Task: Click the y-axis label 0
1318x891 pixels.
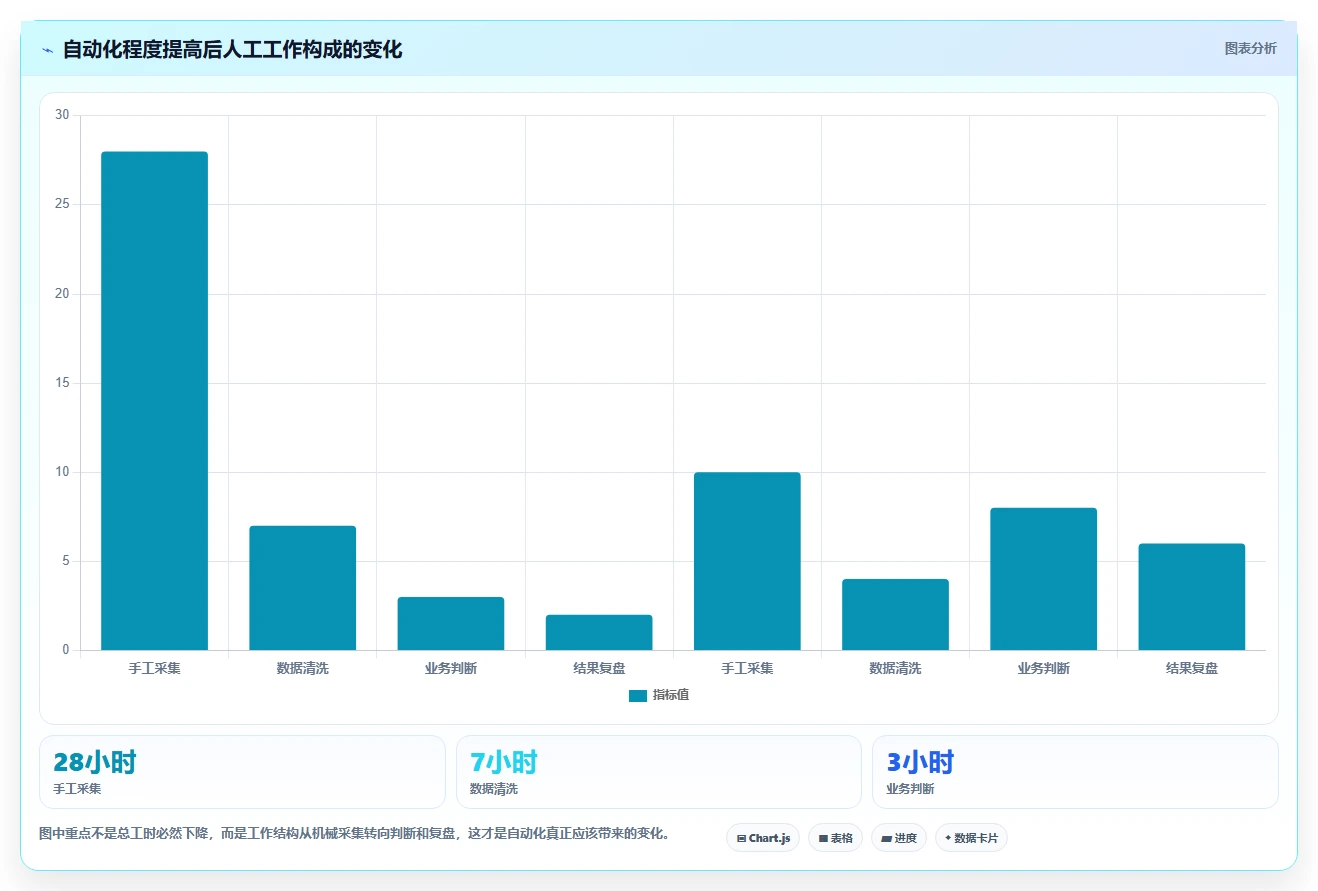Action: (x=66, y=650)
